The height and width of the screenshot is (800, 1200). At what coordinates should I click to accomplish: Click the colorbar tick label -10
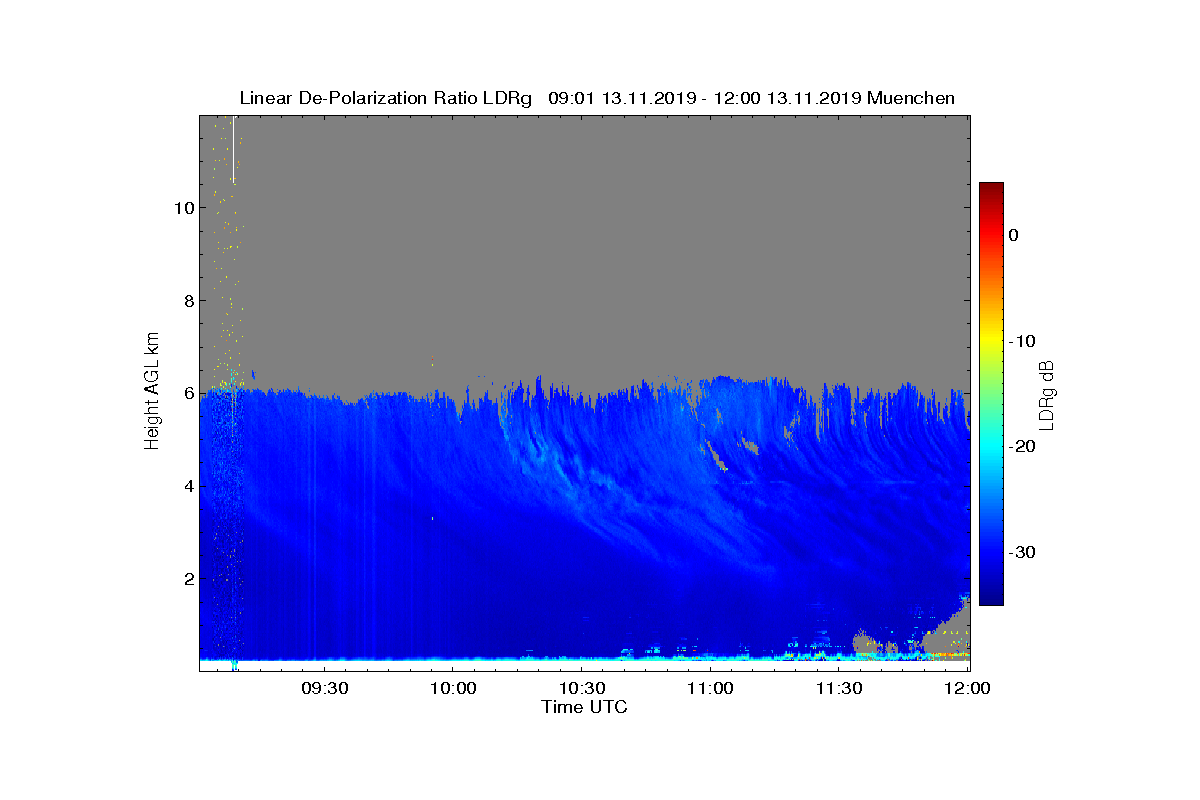pyautogui.click(x=1021, y=341)
